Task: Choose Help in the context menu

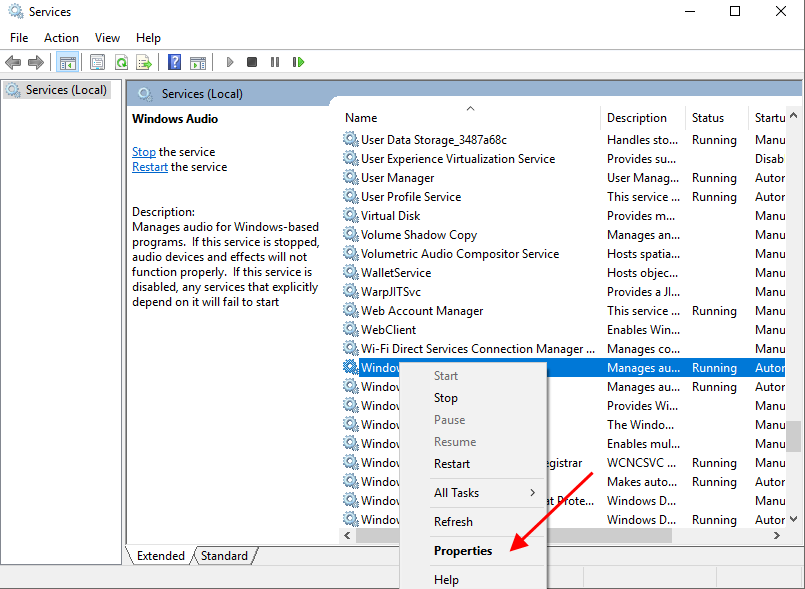Action: click(x=446, y=580)
